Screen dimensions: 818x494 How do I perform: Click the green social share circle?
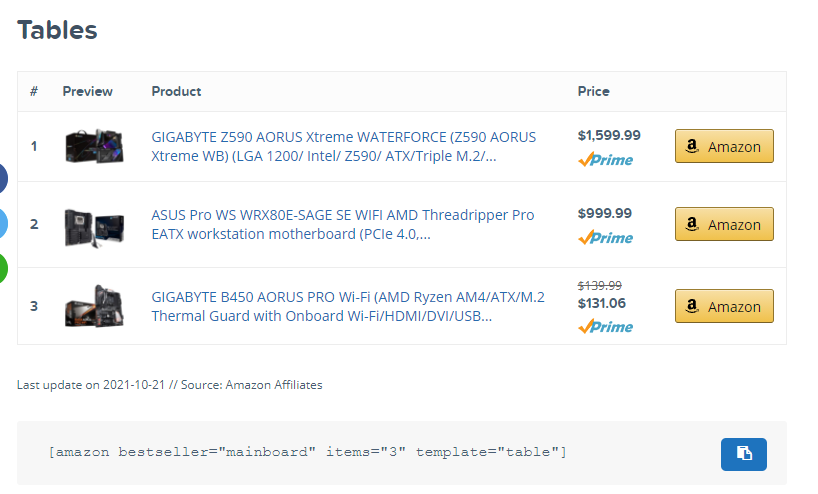coord(3,268)
